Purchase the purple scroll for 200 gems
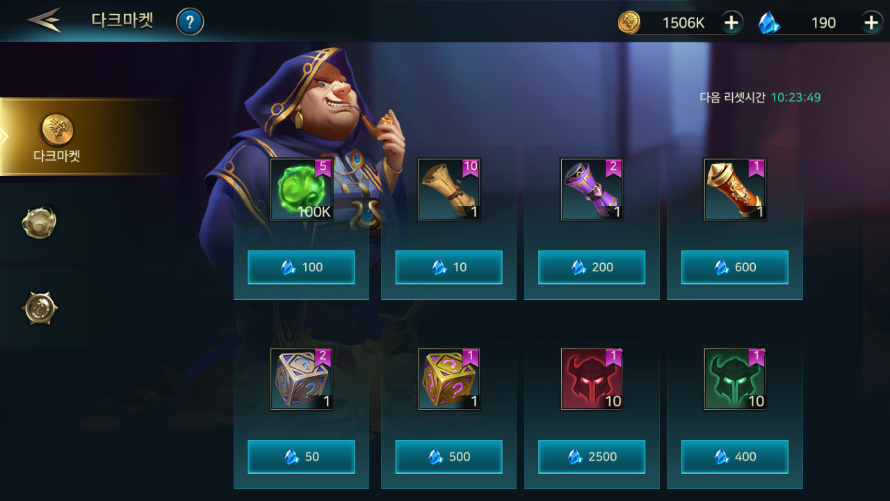Image resolution: width=890 pixels, height=501 pixels. click(591, 267)
